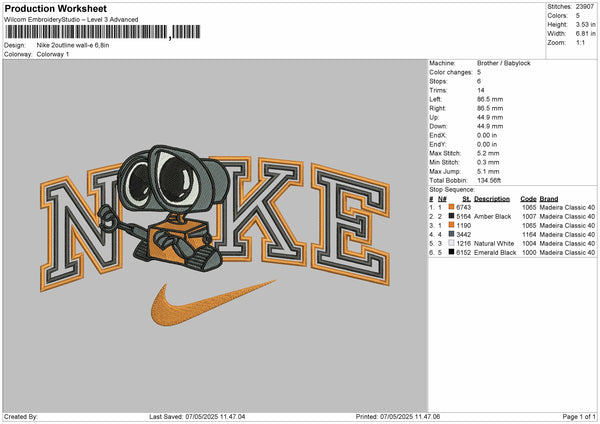Click the Zoom value 1:1

(x=580, y=43)
